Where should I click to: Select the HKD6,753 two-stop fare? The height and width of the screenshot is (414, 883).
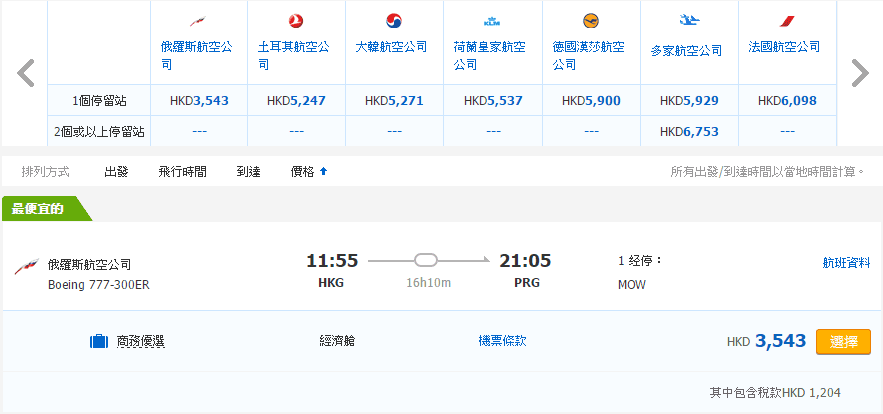pyautogui.click(x=689, y=132)
